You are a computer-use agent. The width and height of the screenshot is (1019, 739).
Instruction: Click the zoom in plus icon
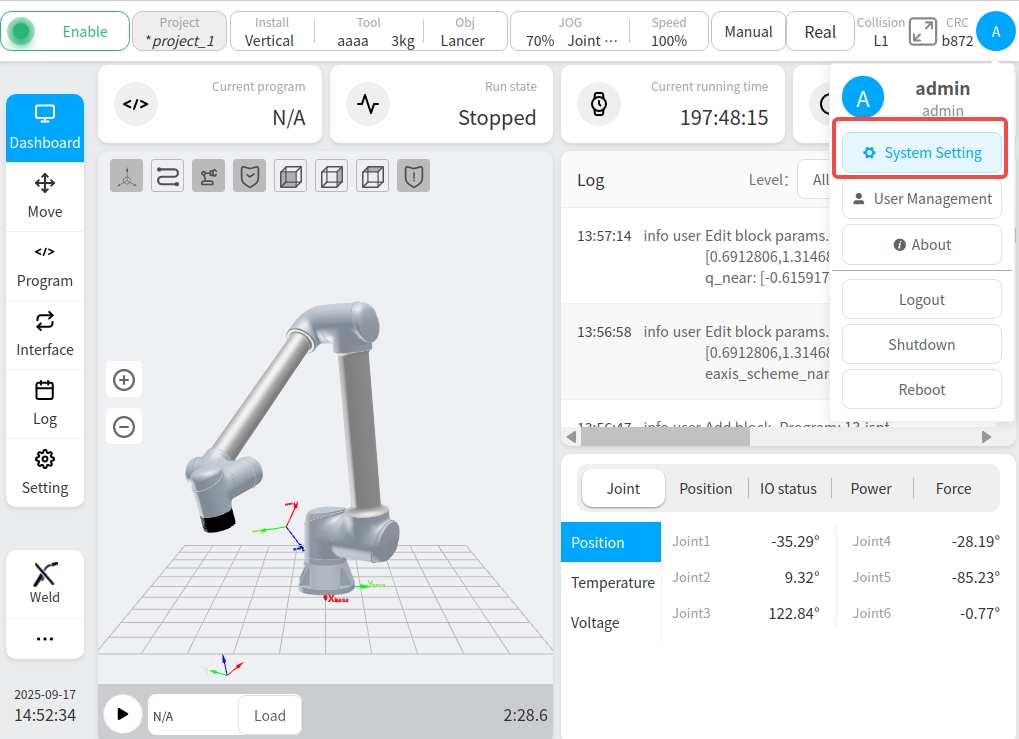tap(124, 380)
